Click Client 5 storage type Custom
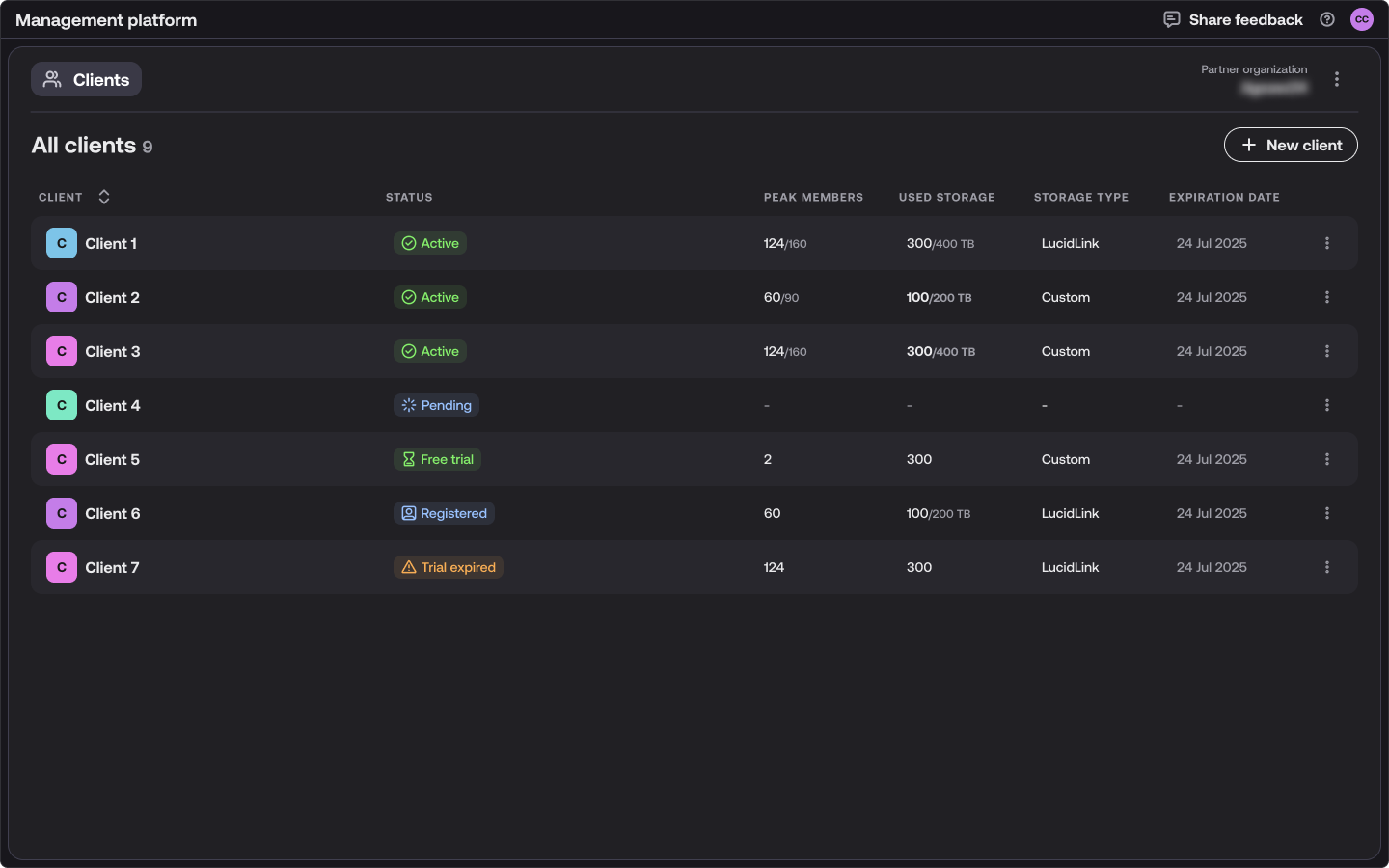Screen dimensions: 1389x868 pyautogui.click(x=1066, y=459)
